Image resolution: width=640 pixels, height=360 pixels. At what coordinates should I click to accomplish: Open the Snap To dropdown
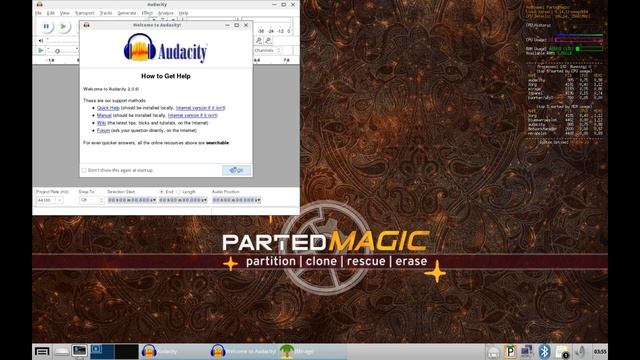click(x=91, y=200)
